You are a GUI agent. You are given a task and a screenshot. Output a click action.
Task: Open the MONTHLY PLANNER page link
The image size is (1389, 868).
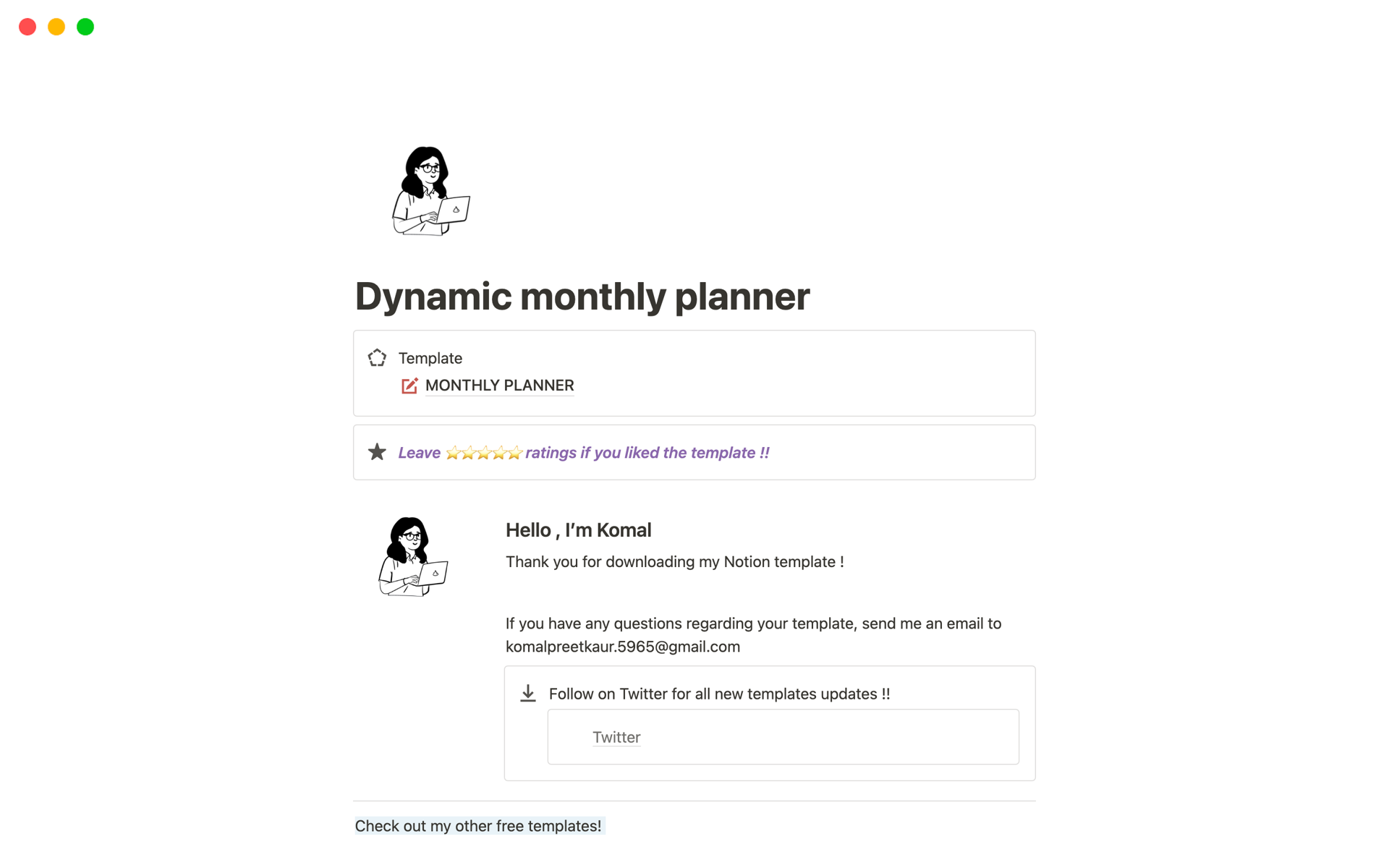click(x=499, y=386)
